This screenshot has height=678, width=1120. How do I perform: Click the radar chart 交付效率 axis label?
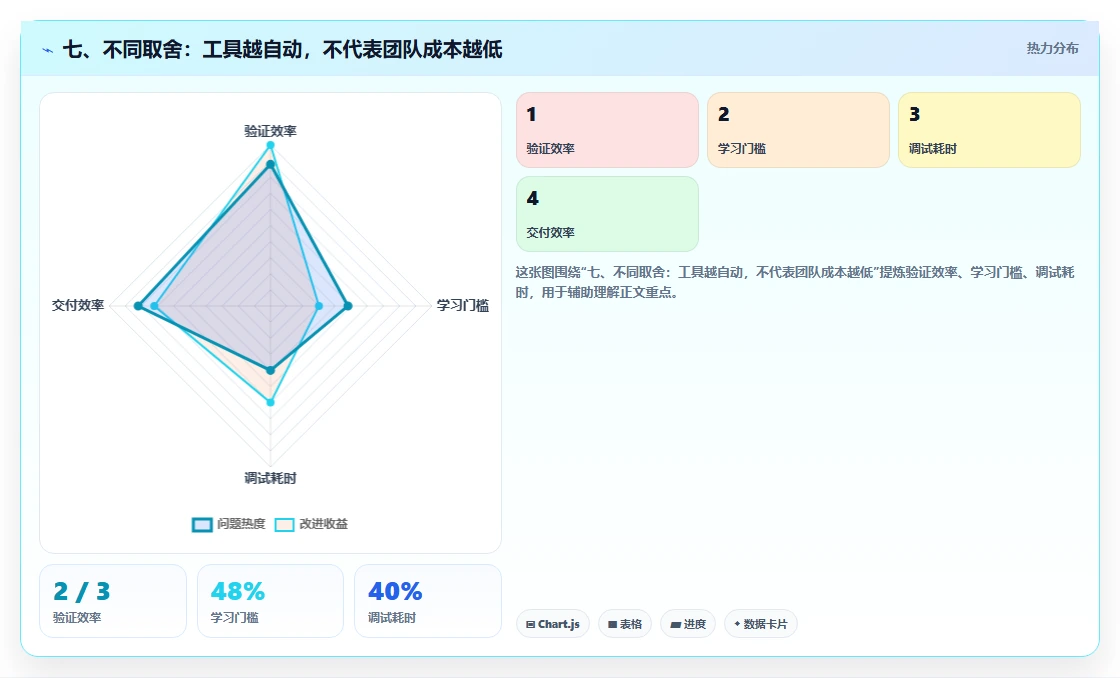[x=78, y=306]
